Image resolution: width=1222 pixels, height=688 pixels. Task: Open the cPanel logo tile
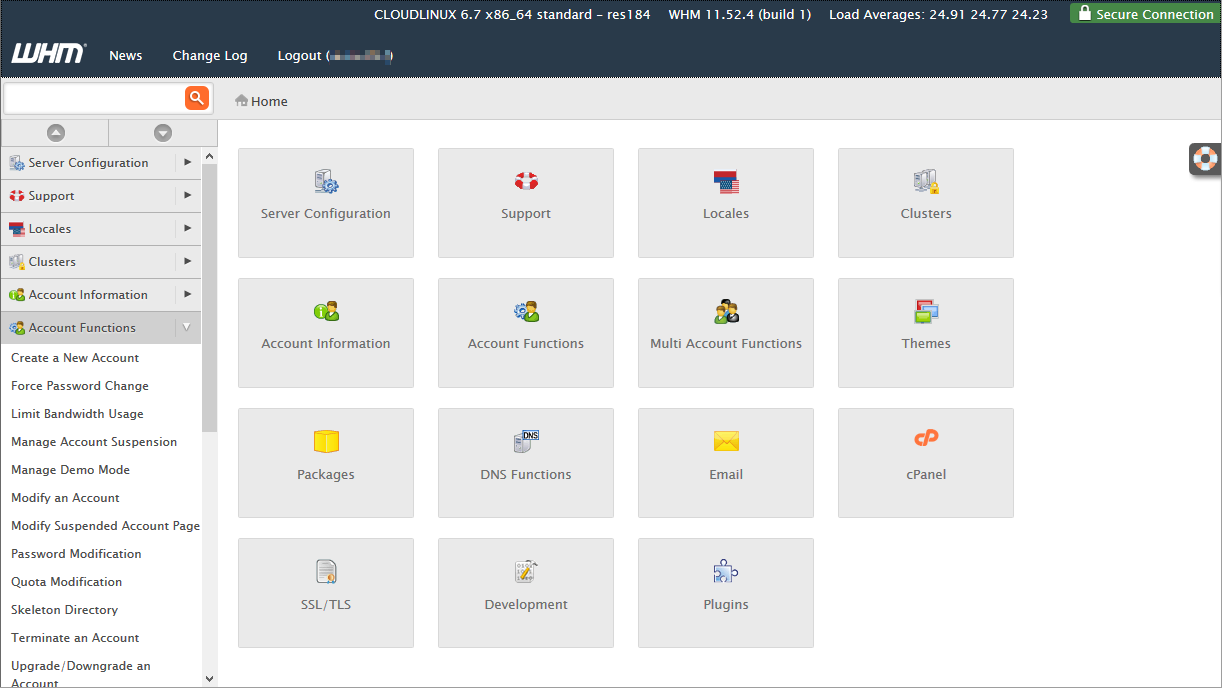[926, 440]
